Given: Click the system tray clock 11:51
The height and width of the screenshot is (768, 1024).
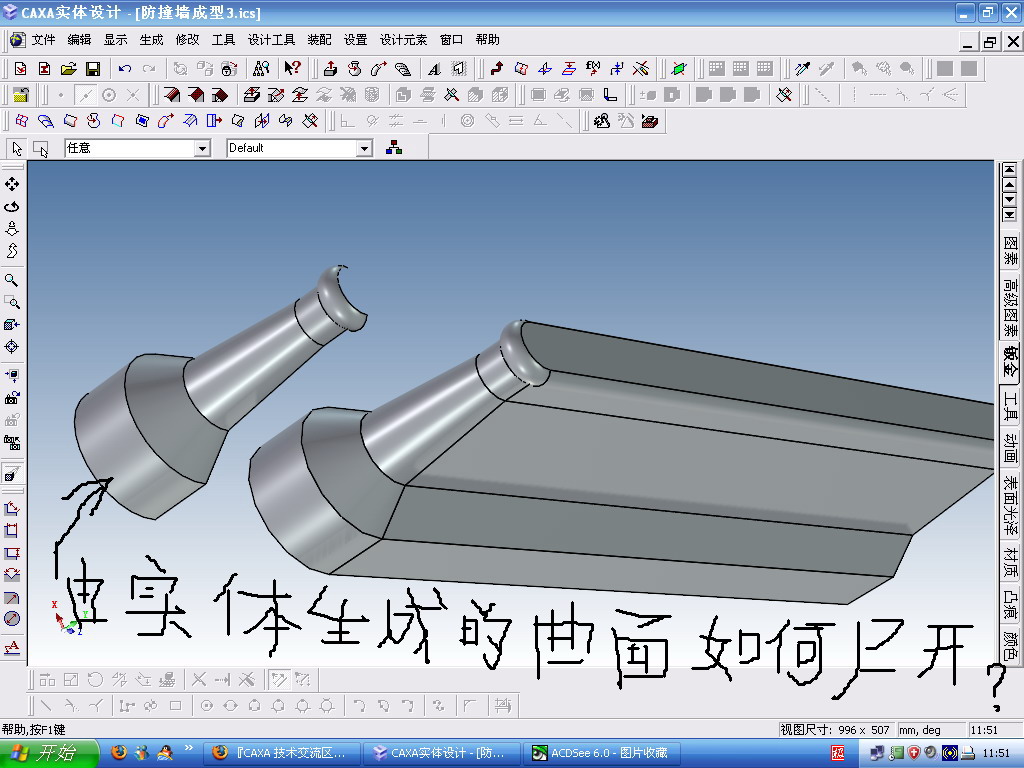Looking at the screenshot, I should tap(996, 753).
